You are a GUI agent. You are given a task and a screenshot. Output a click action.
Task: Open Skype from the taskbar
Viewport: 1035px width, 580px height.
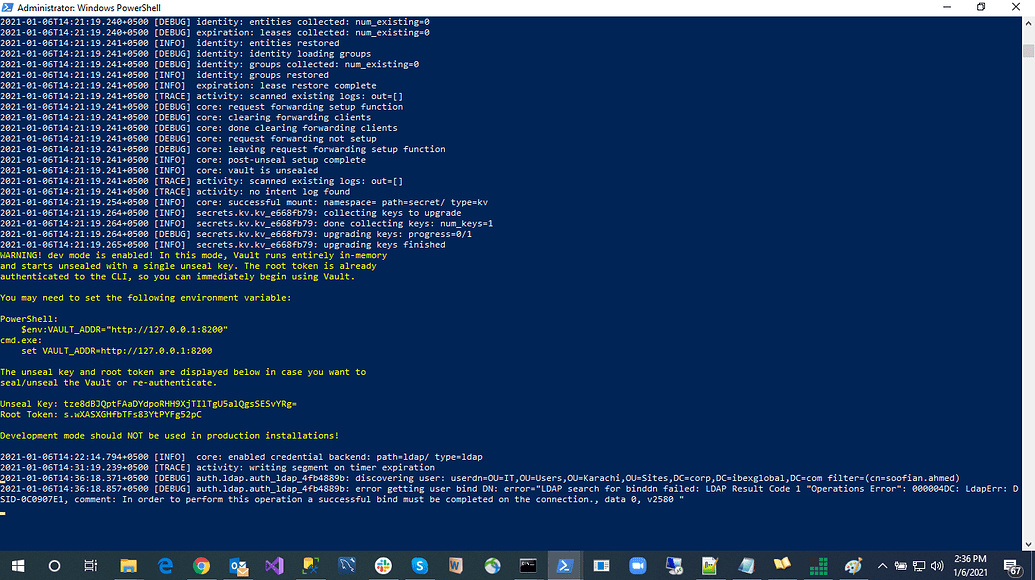click(x=419, y=565)
